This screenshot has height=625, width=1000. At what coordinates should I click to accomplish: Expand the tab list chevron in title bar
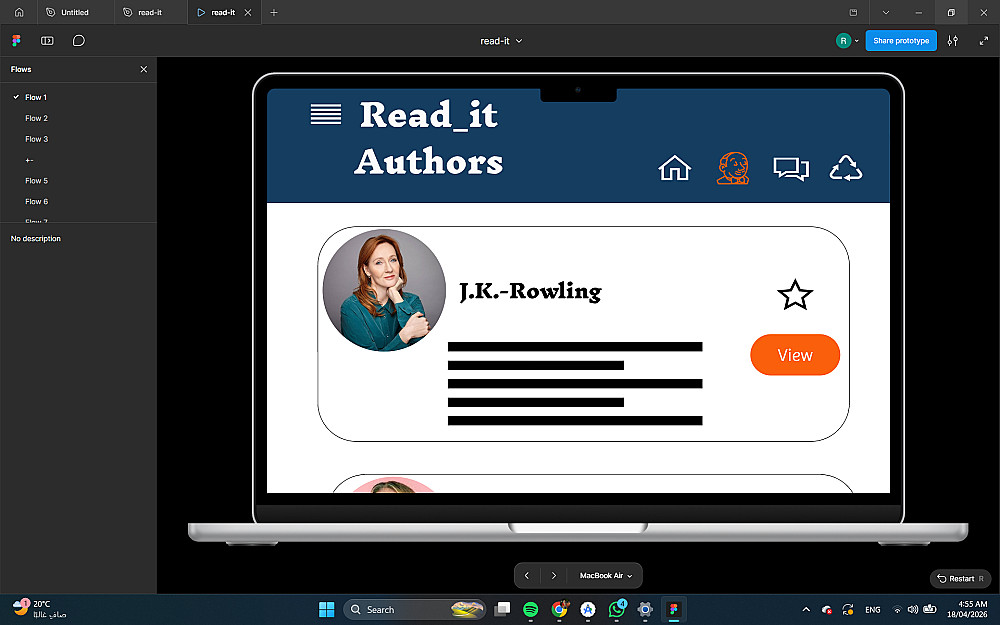886,12
